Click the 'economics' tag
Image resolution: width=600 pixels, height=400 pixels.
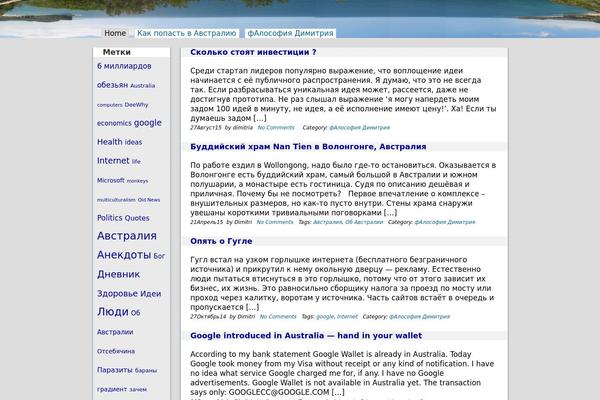click(x=114, y=123)
